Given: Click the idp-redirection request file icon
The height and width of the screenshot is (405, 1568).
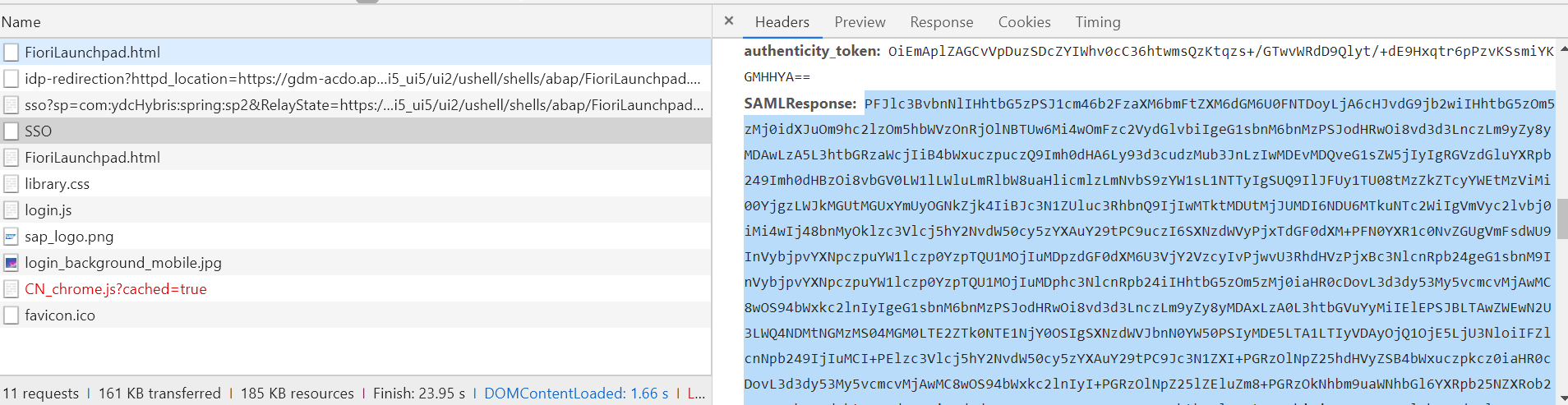Looking at the screenshot, I should (11, 79).
